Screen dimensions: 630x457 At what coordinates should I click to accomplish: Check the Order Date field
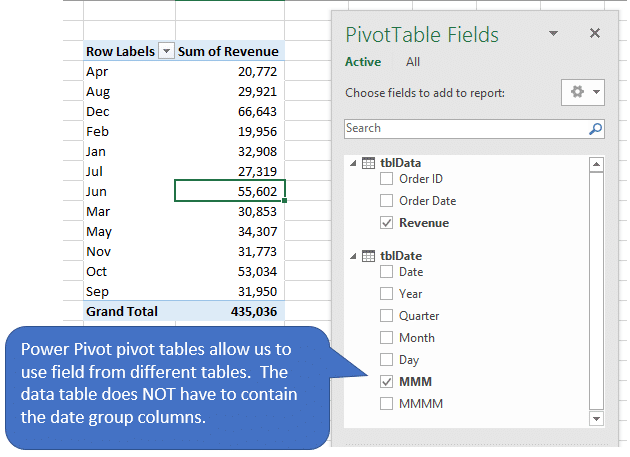point(387,201)
